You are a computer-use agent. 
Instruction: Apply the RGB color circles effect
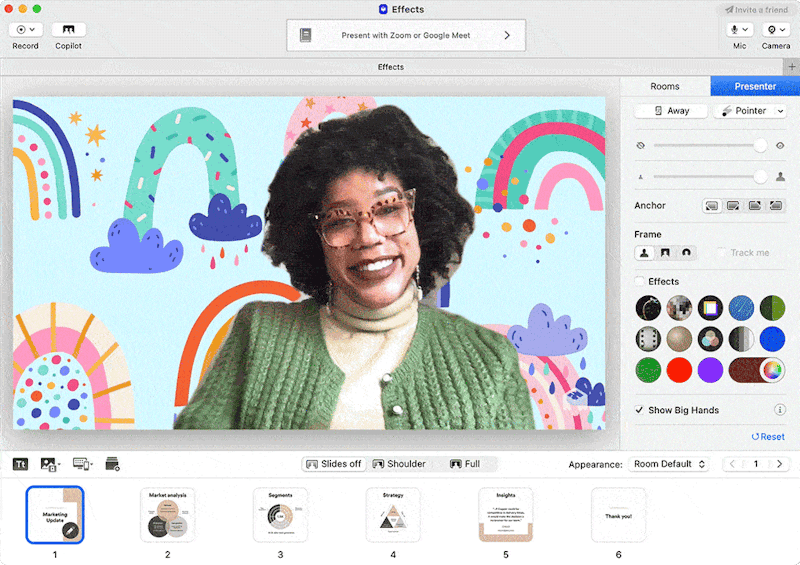(x=710, y=339)
